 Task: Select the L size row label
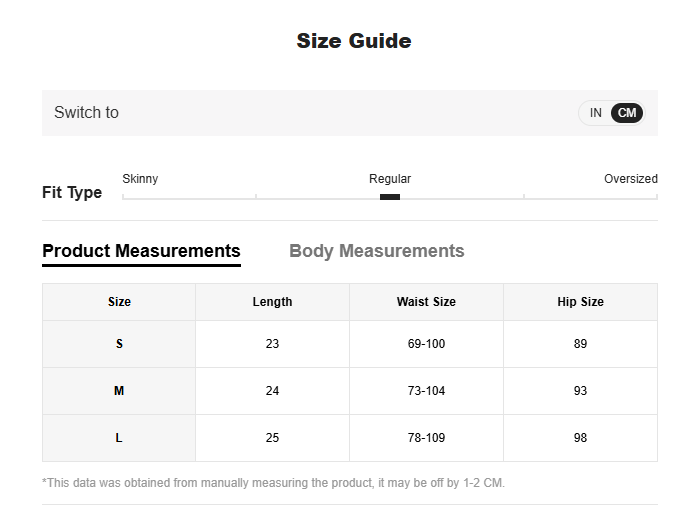pyautogui.click(x=119, y=438)
